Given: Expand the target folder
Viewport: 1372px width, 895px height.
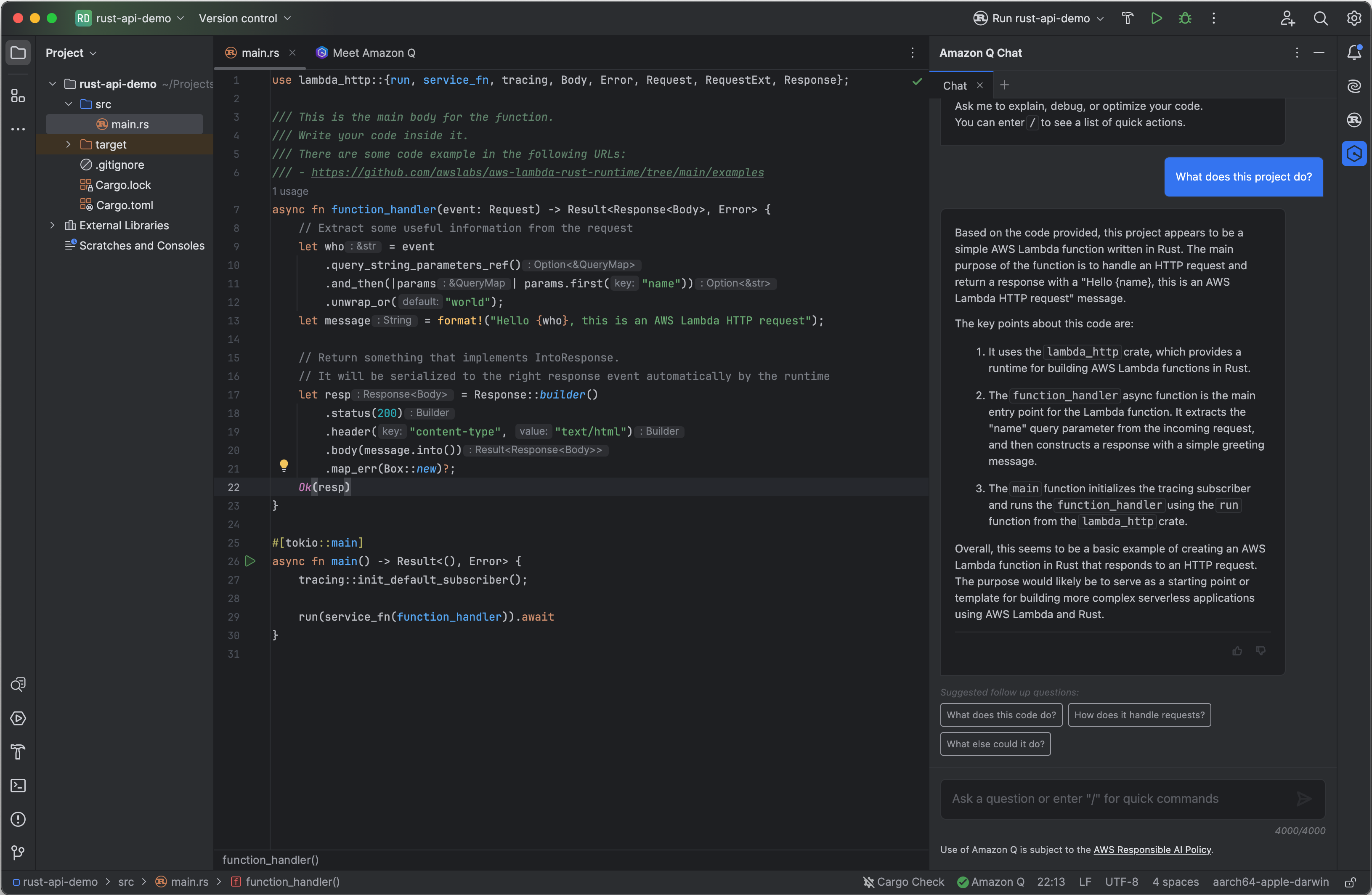Looking at the screenshot, I should [69, 145].
